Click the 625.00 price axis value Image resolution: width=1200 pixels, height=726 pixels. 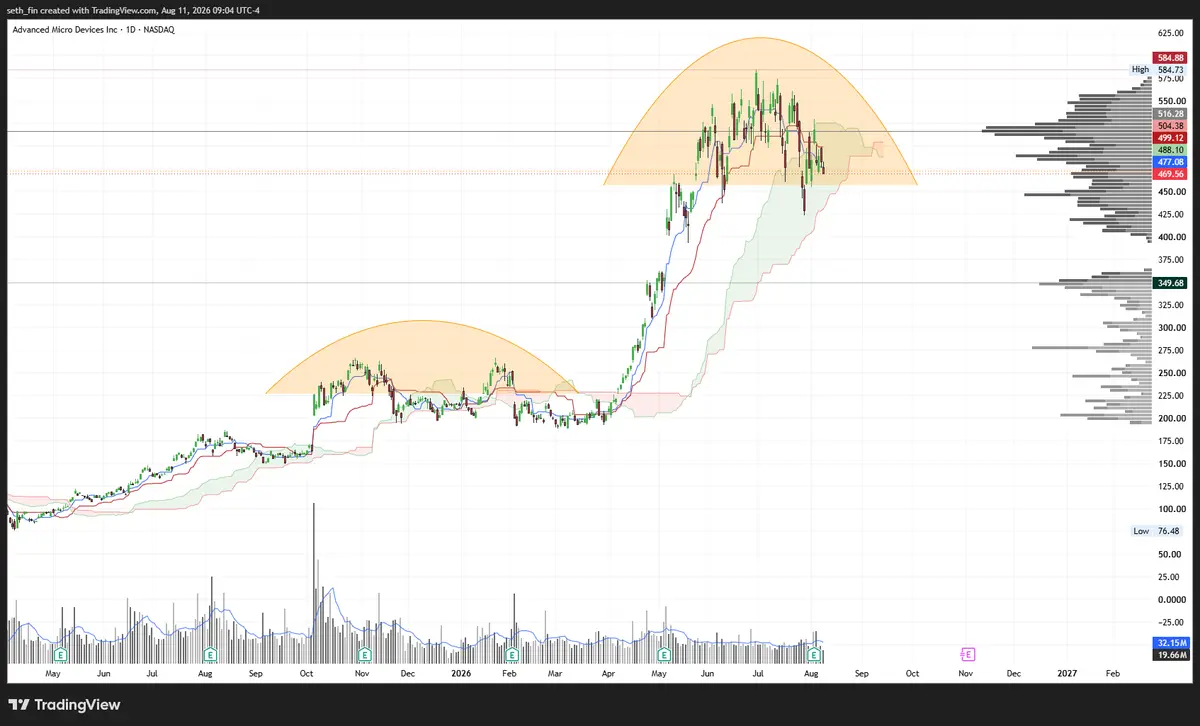1170,33
